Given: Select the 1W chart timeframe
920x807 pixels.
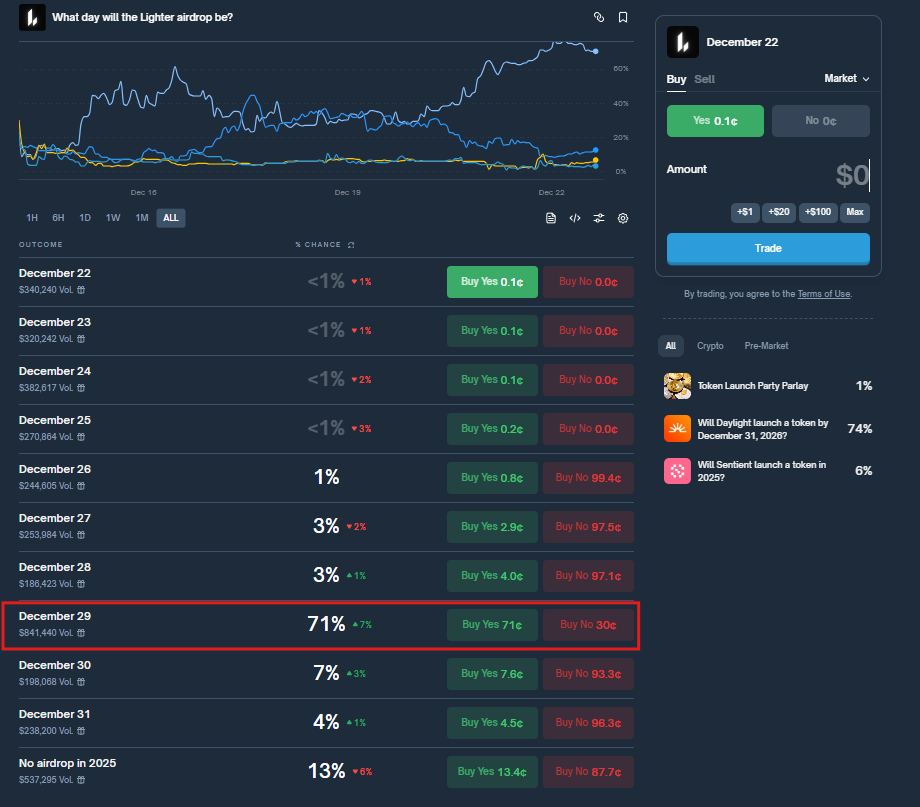Looking at the screenshot, I should click(x=113, y=217).
